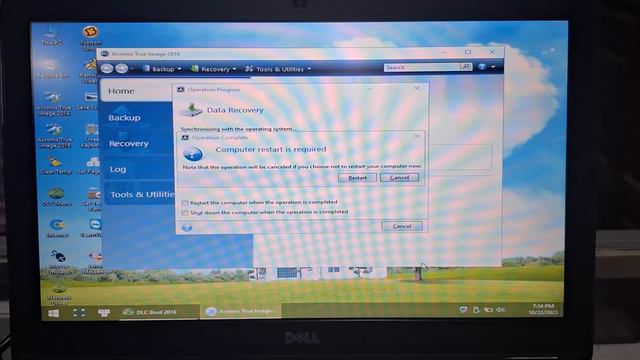Image resolution: width=640 pixels, height=360 pixels.
Task: Click the Restart button in the dialog
Action: (357, 178)
